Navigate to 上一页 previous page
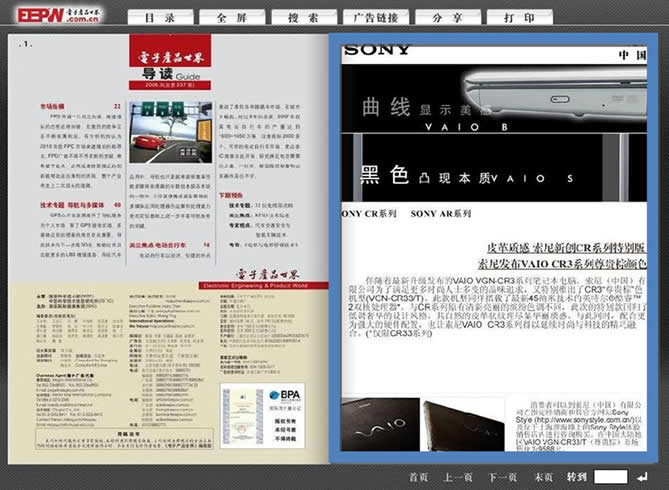Screen dimensions: 669x490 [458, 477]
